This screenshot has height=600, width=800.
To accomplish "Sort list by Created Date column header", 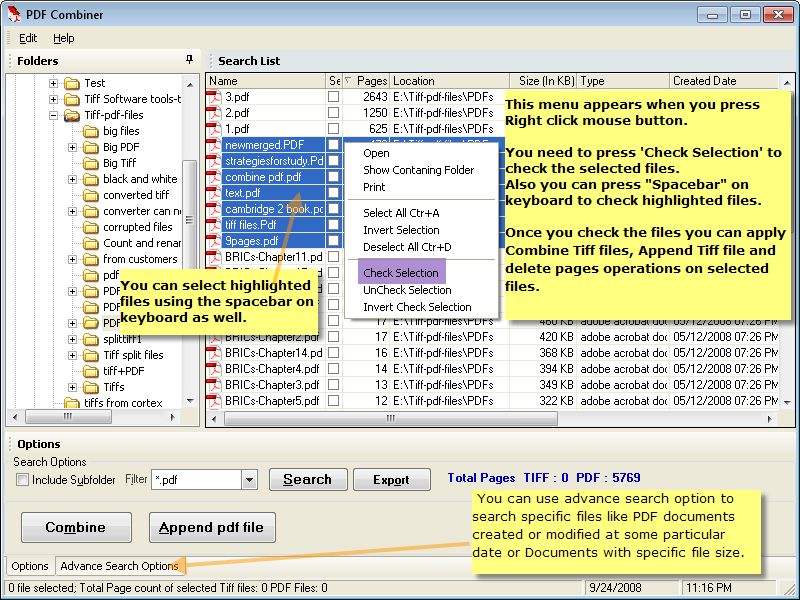I will tap(704, 81).
